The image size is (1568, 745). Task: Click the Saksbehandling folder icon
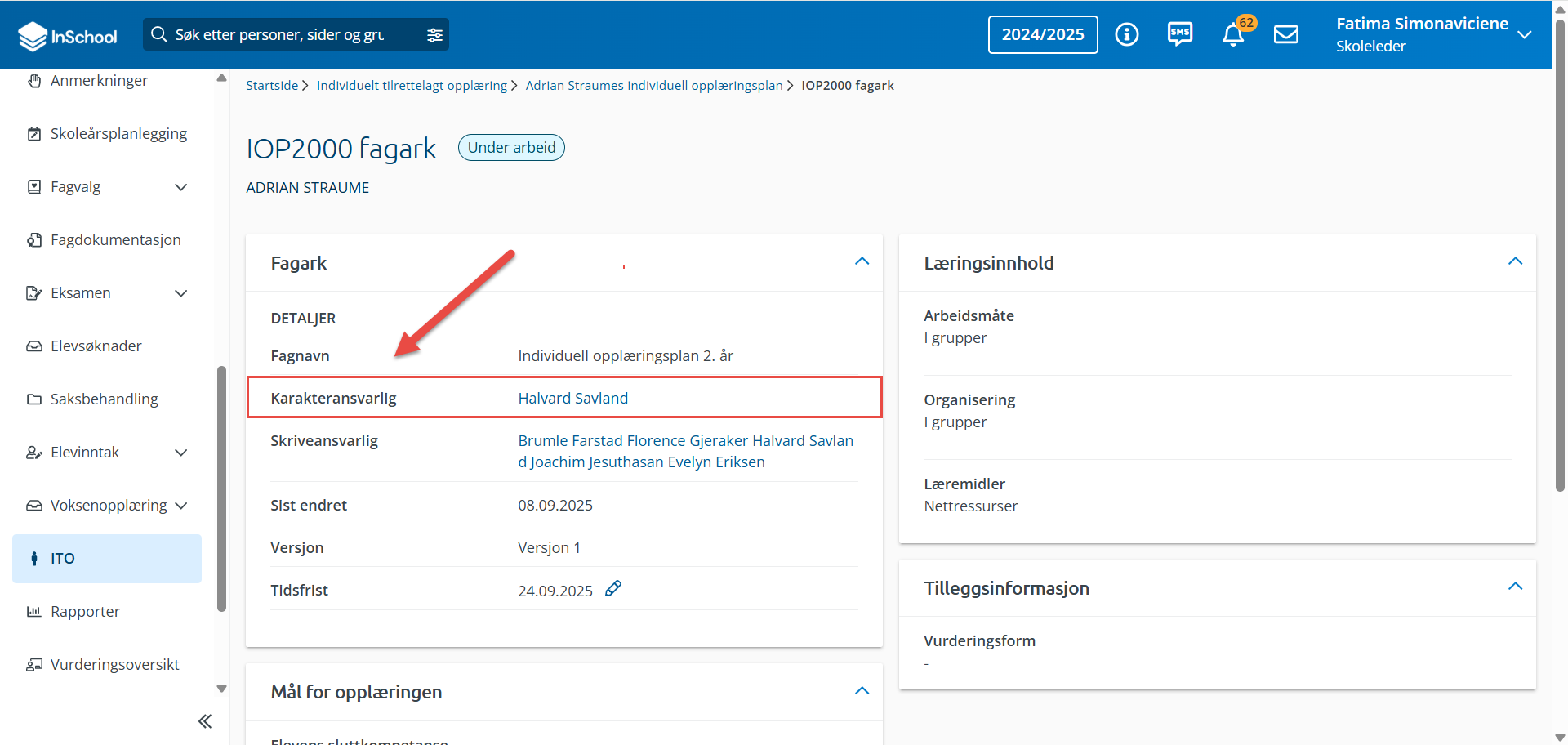(34, 399)
